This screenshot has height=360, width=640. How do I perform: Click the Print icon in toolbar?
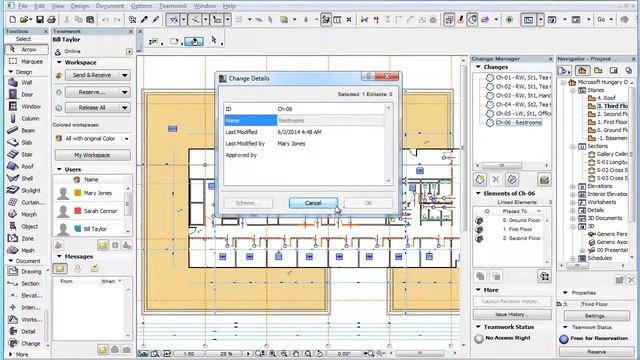pos(51,20)
